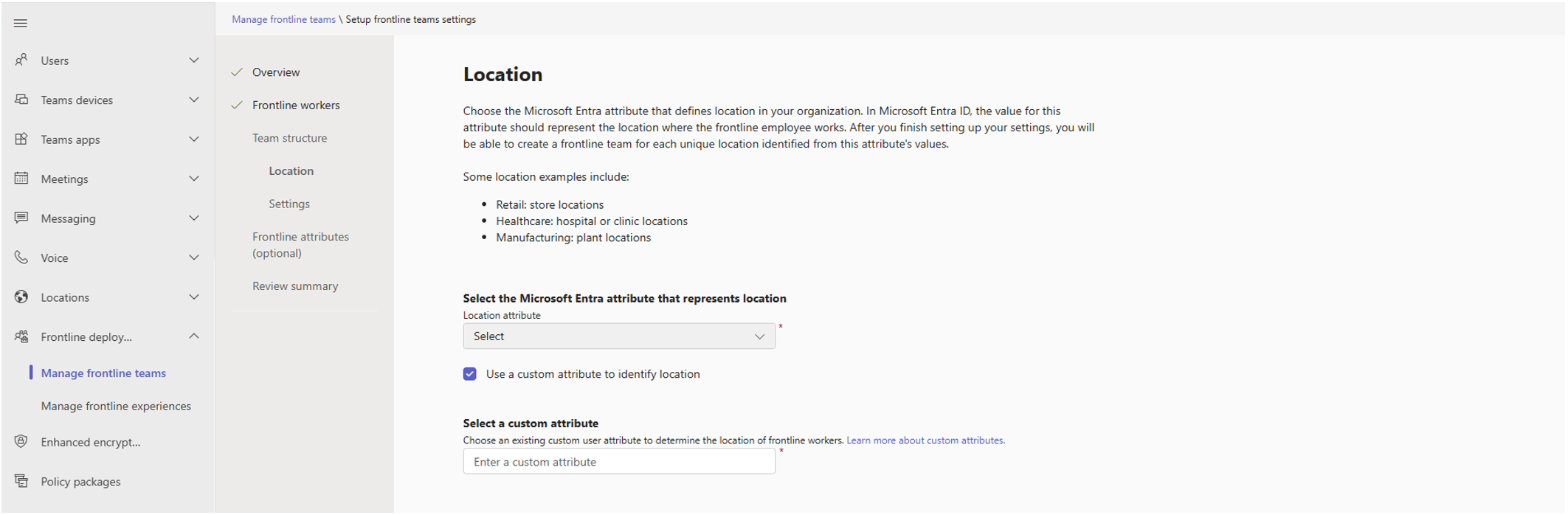Viewport: 1568px width, 515px height.
Task: Click the Meetings calendar icon
Action: pyautogui.click(x=21, y=179)
